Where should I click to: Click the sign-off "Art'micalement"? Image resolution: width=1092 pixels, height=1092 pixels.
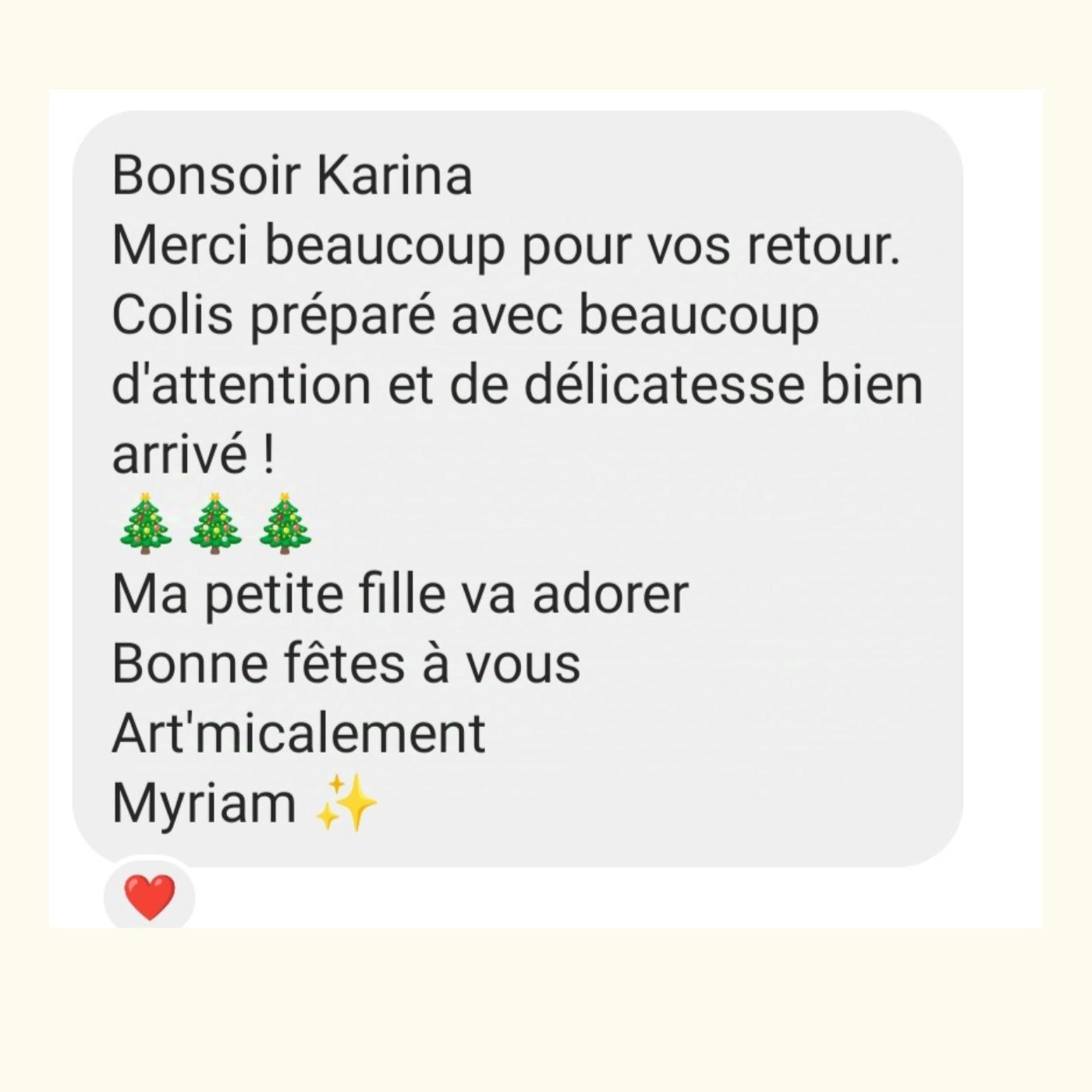coord(299,733)
